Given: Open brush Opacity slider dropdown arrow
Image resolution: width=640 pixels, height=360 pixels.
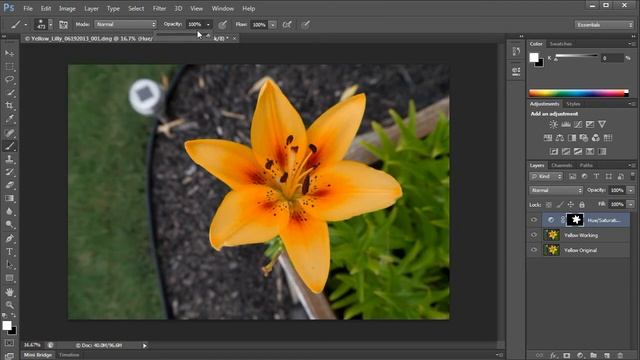Looking at the screenshot, I should 208,24.
